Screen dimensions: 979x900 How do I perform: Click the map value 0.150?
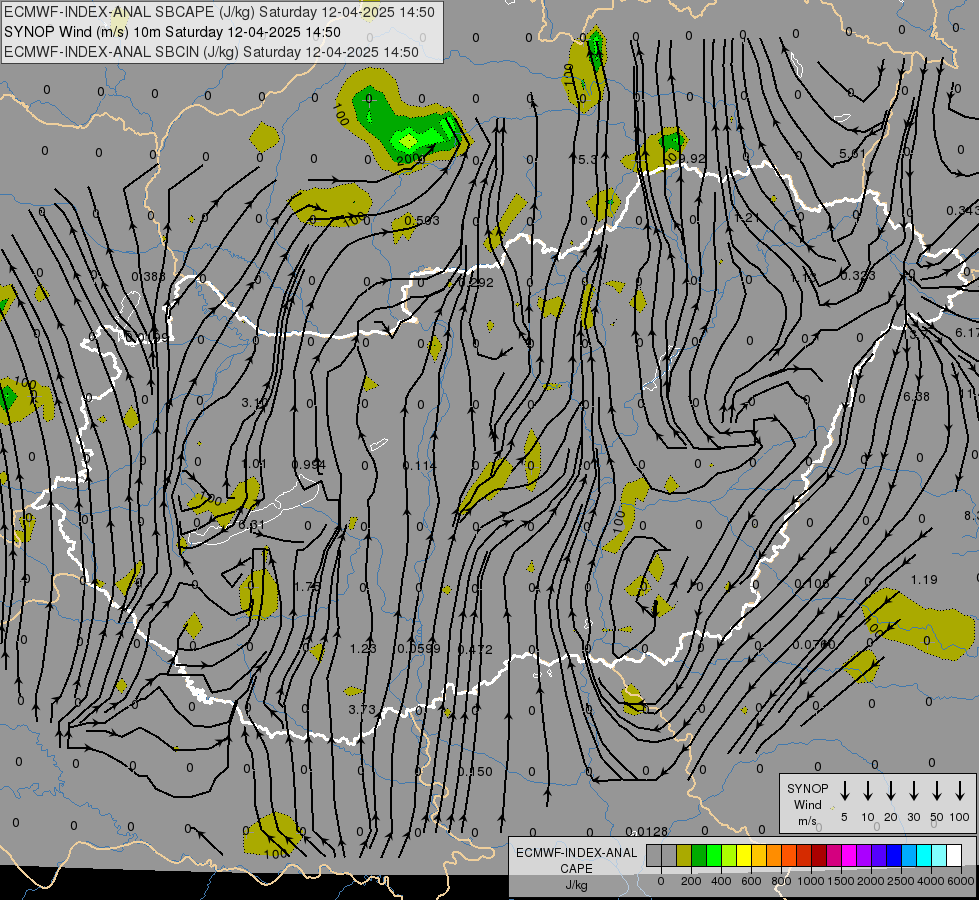(x=475, y=772)
